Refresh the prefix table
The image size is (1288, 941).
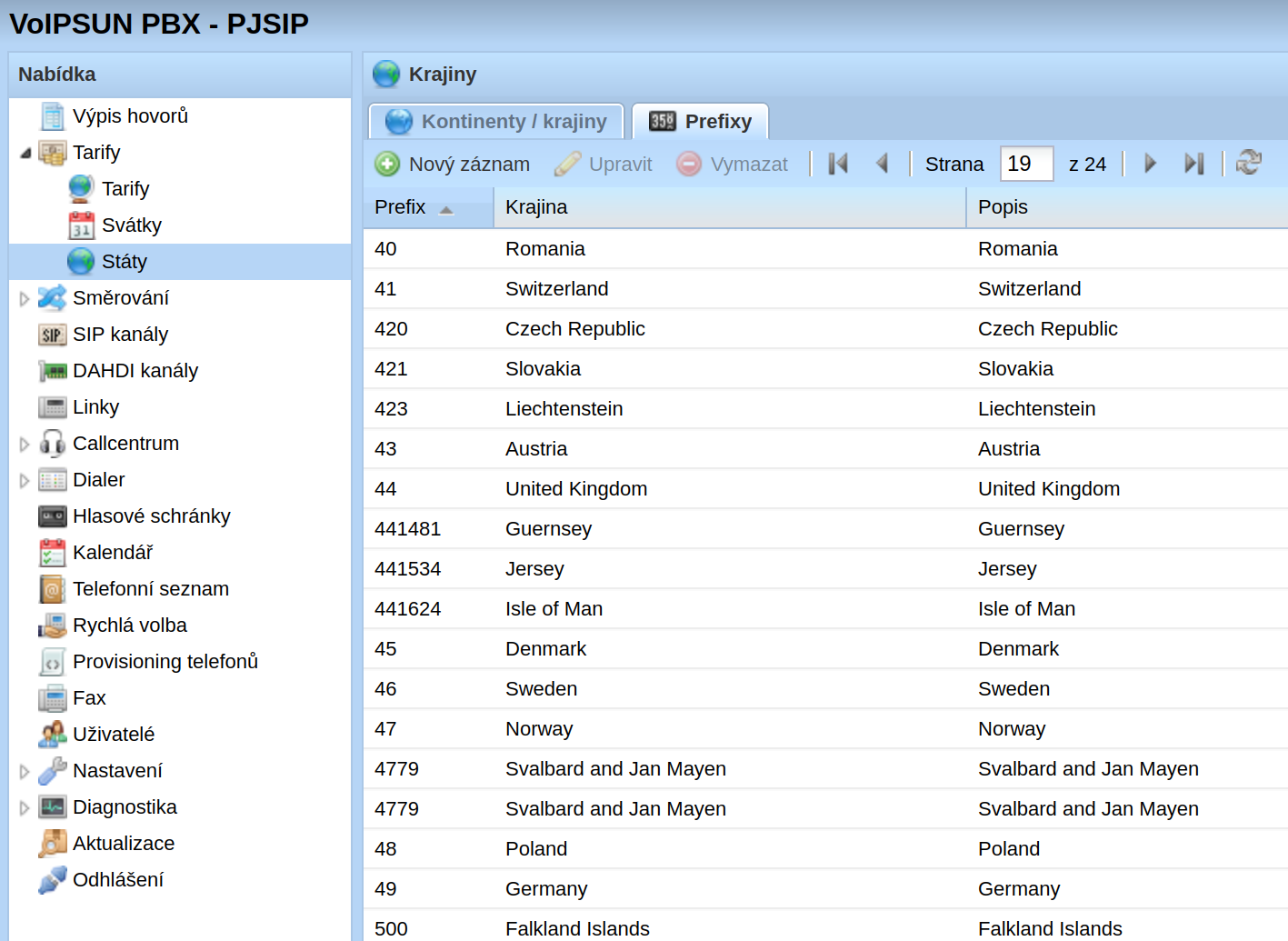point(1249,164)
